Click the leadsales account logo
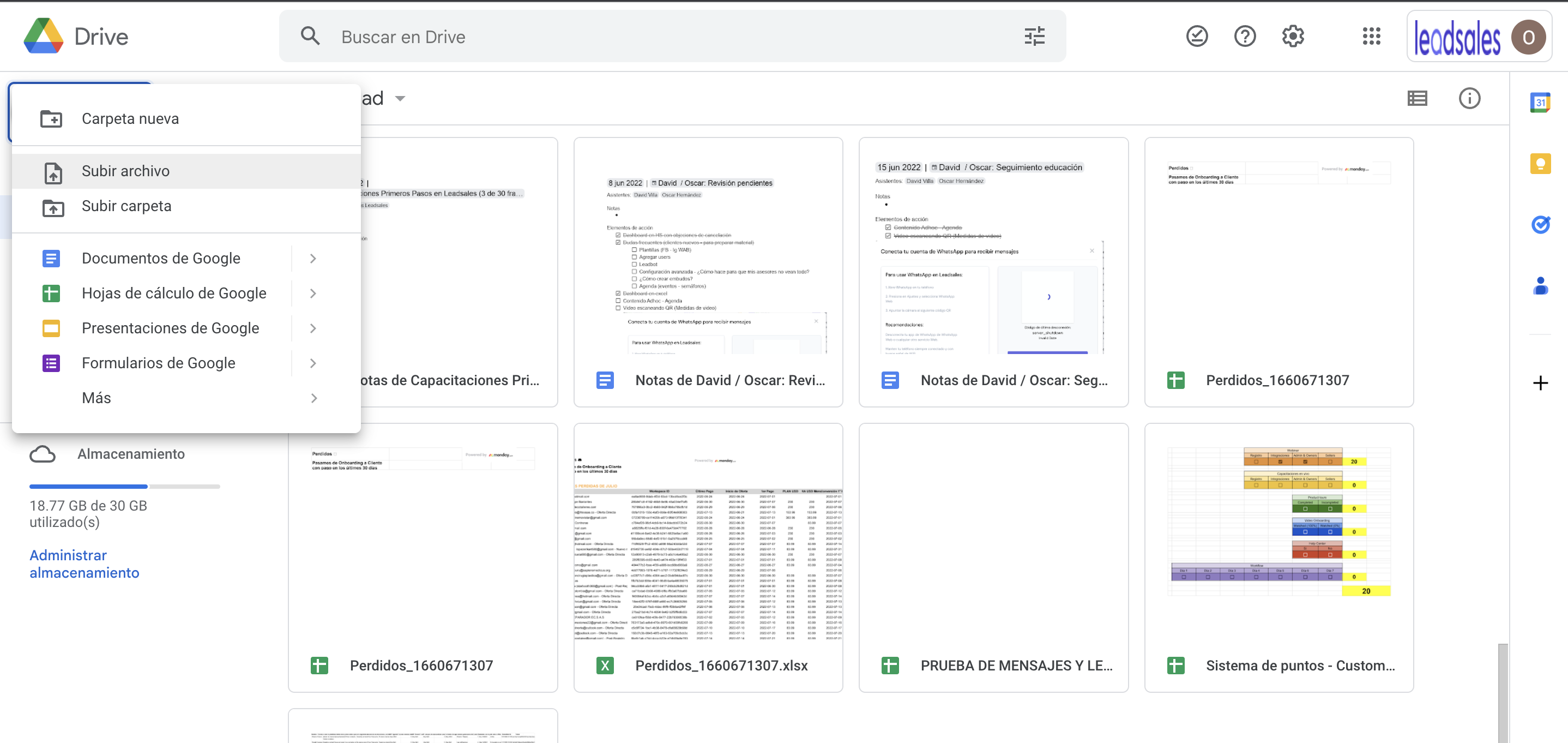1568x743 pixels. coord(1457,38)
